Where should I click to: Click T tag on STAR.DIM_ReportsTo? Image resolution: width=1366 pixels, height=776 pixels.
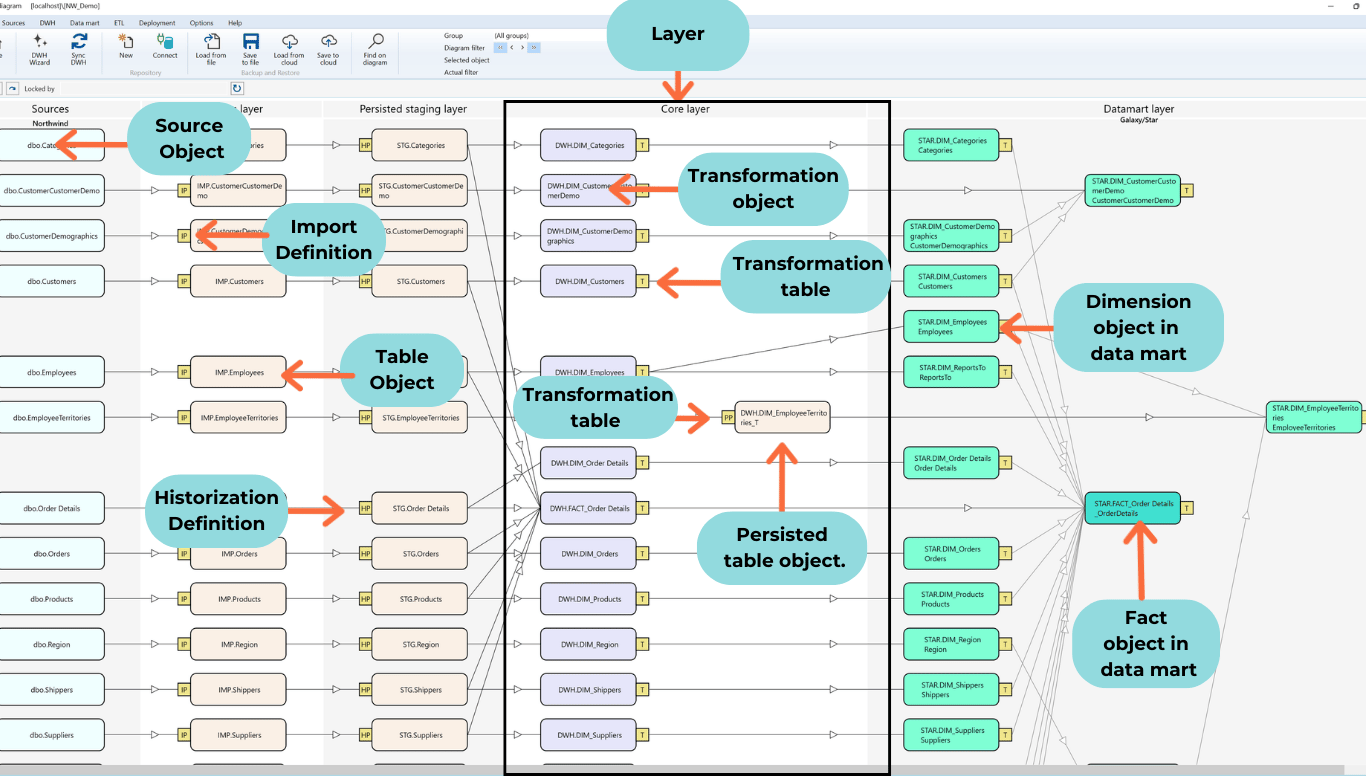pos(1005,372)
